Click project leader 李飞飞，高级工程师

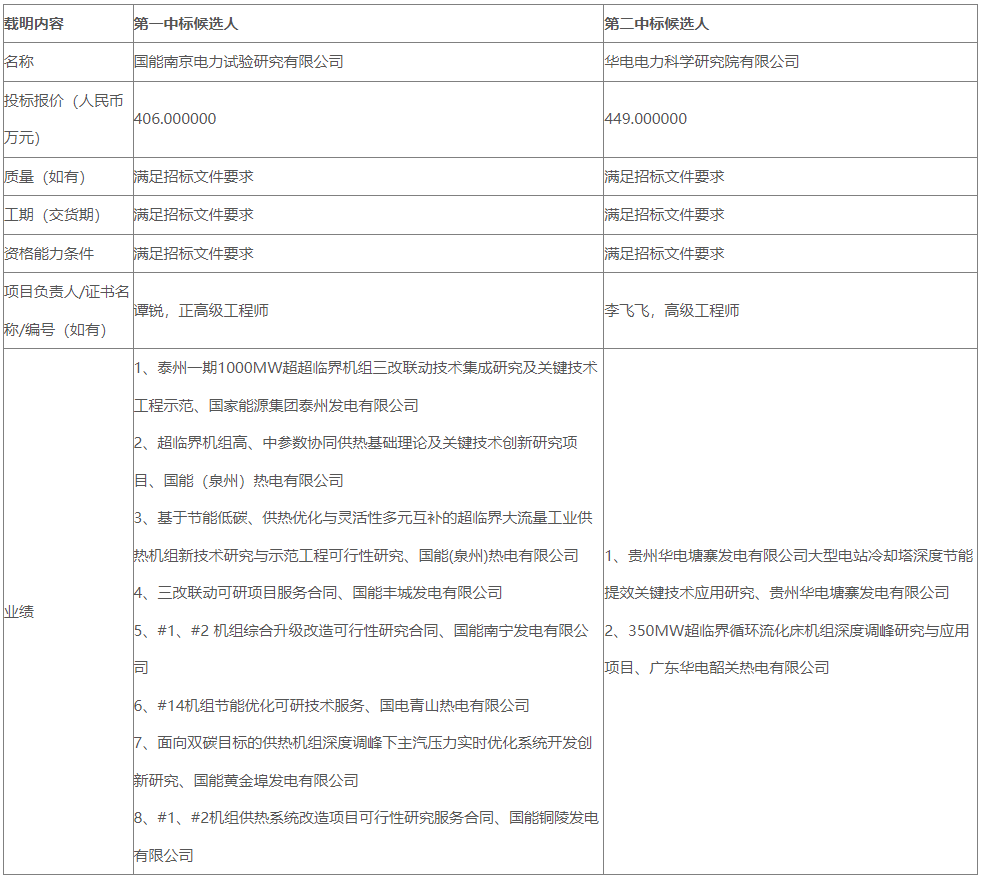click(x=672, y=311)
